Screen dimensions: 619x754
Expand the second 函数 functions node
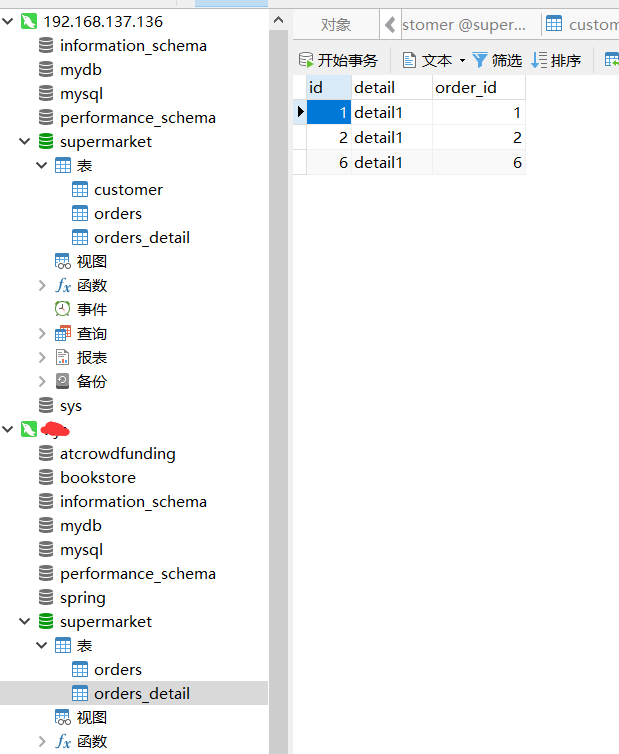42,741
